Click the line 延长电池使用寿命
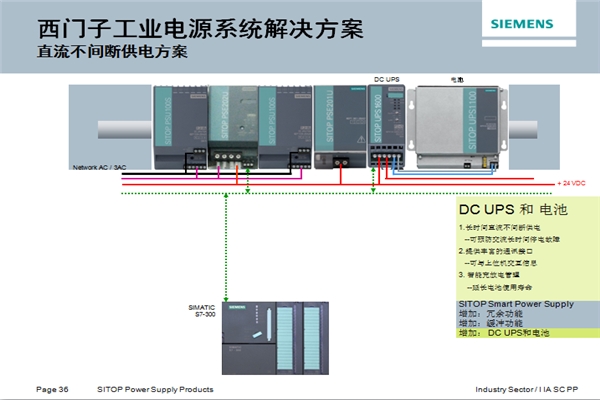Image resolution: width=600 pixels, height=400 pixels. point(499,287)
